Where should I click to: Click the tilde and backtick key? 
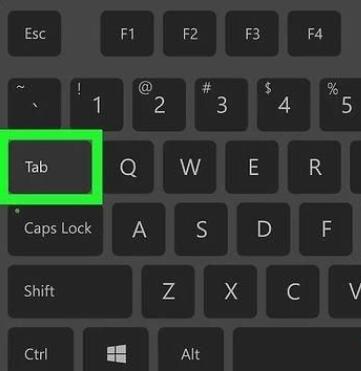pyautogui.click(x=35, y=104)
